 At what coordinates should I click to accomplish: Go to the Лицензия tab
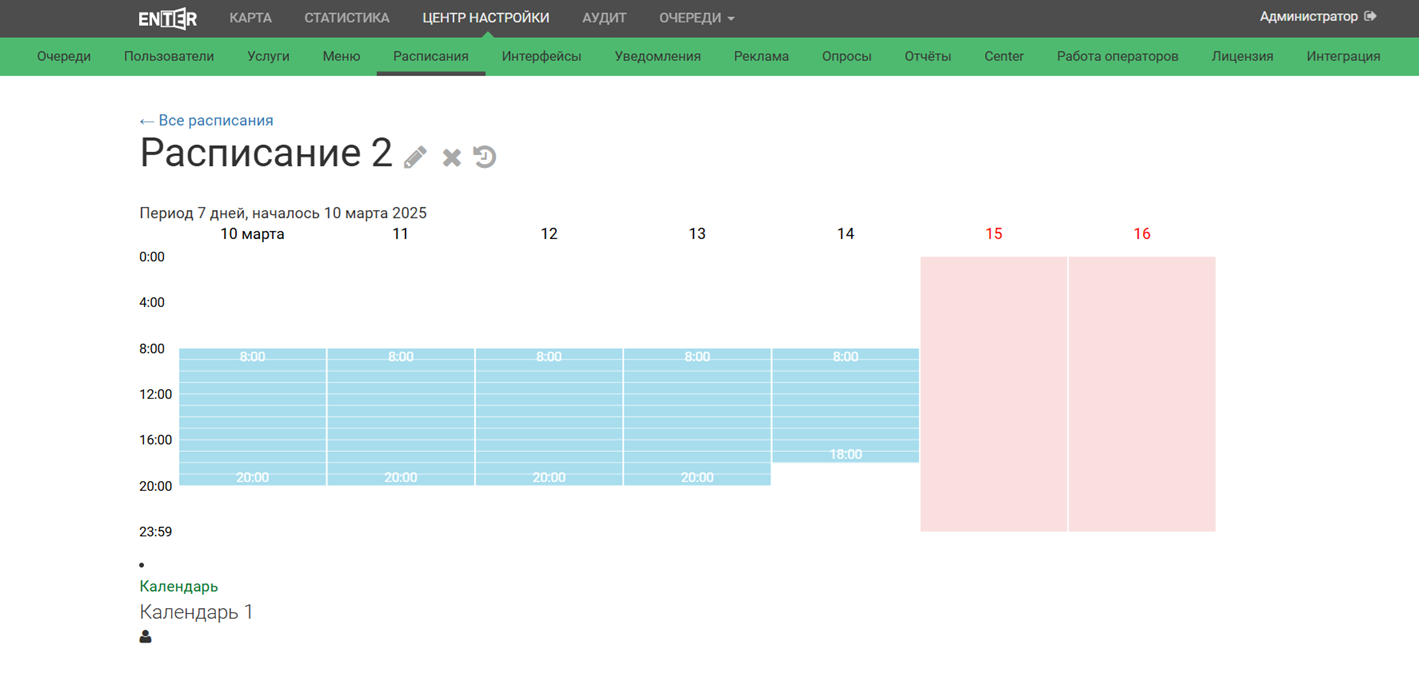click(x=1242, y=57)
